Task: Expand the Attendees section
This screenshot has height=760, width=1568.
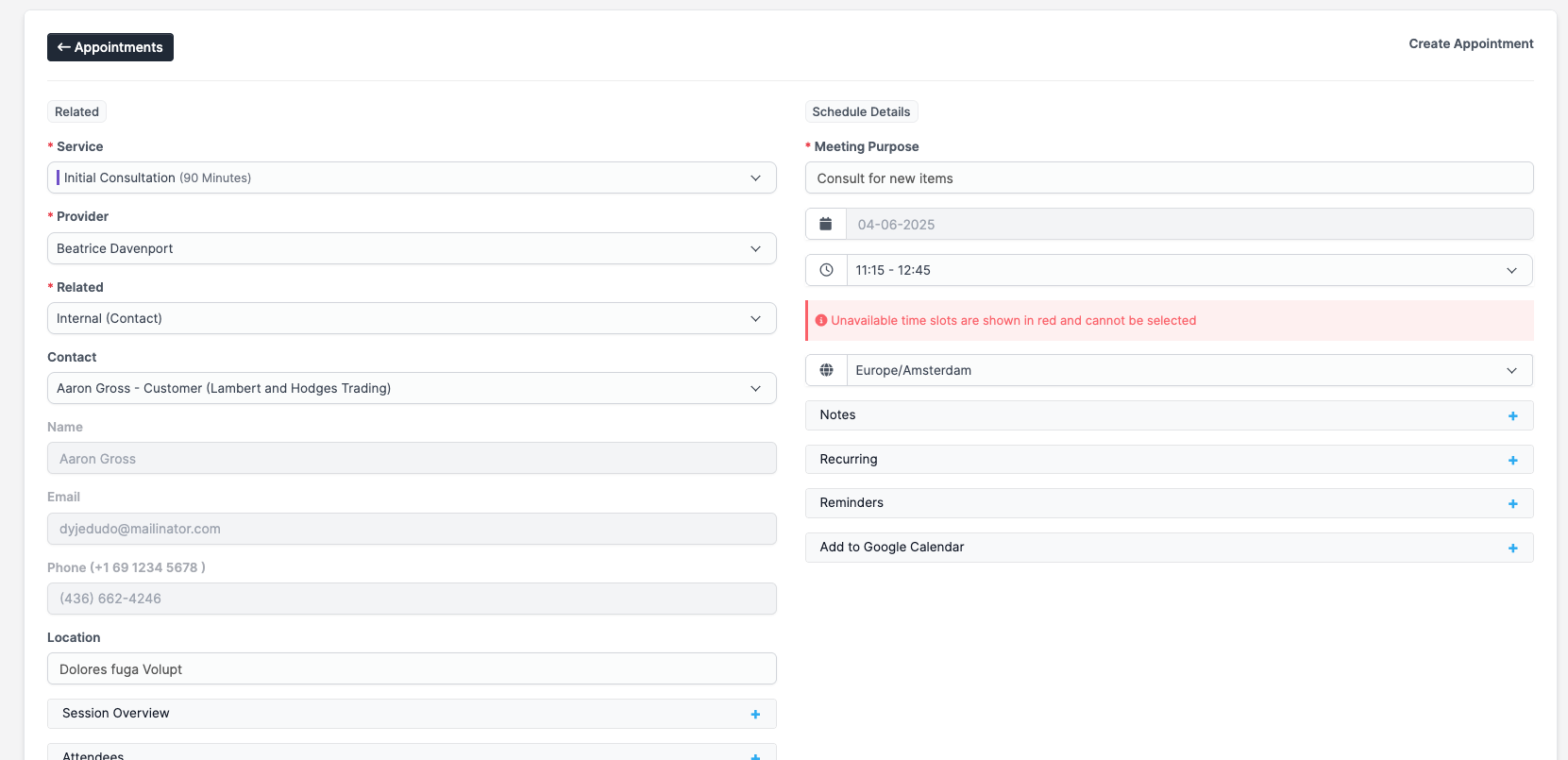Action: pos(755,755)
